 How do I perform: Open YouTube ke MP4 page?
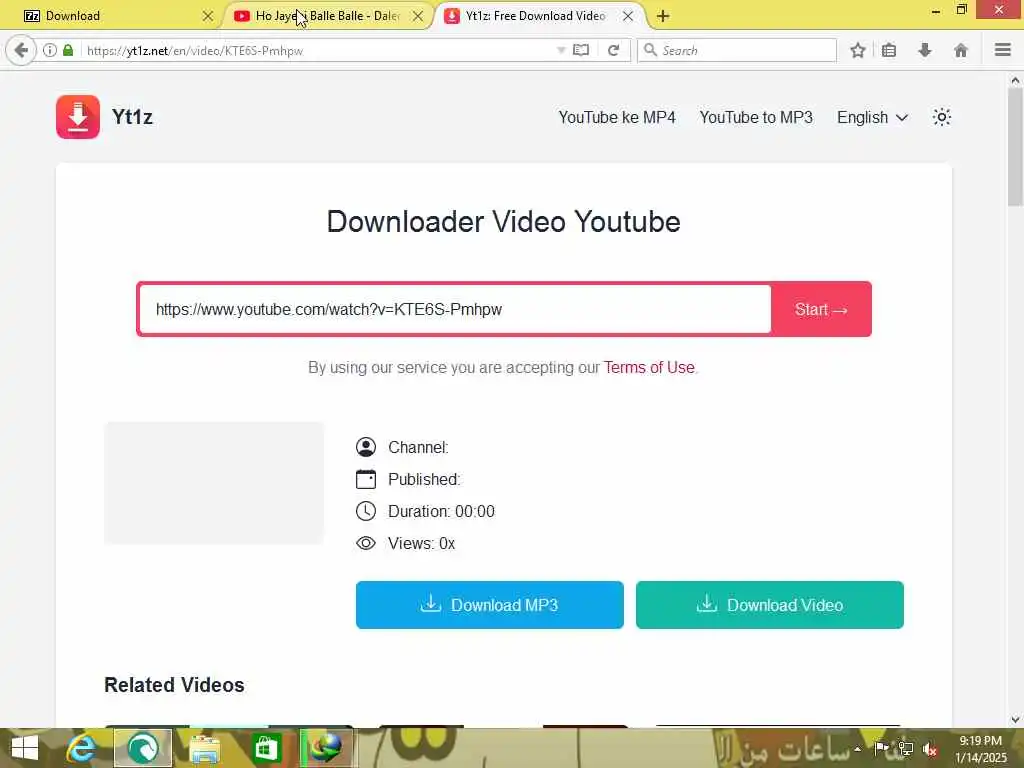616,118
